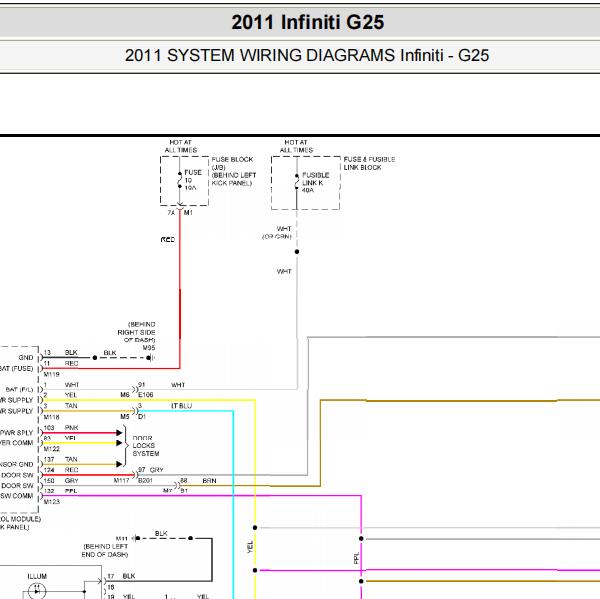Click the "FUSIBLE LINK K 40A" label
Screen dimensions: 600x599
click(x=316, y=183)
